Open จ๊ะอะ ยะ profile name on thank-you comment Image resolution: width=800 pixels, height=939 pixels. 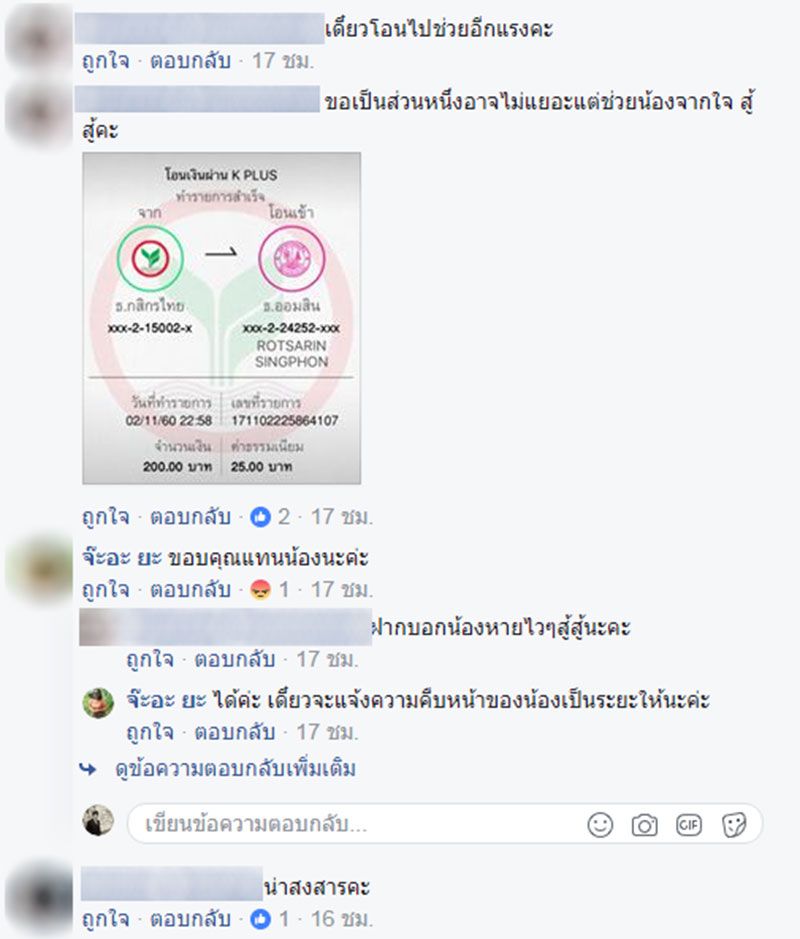coord(122,558)
